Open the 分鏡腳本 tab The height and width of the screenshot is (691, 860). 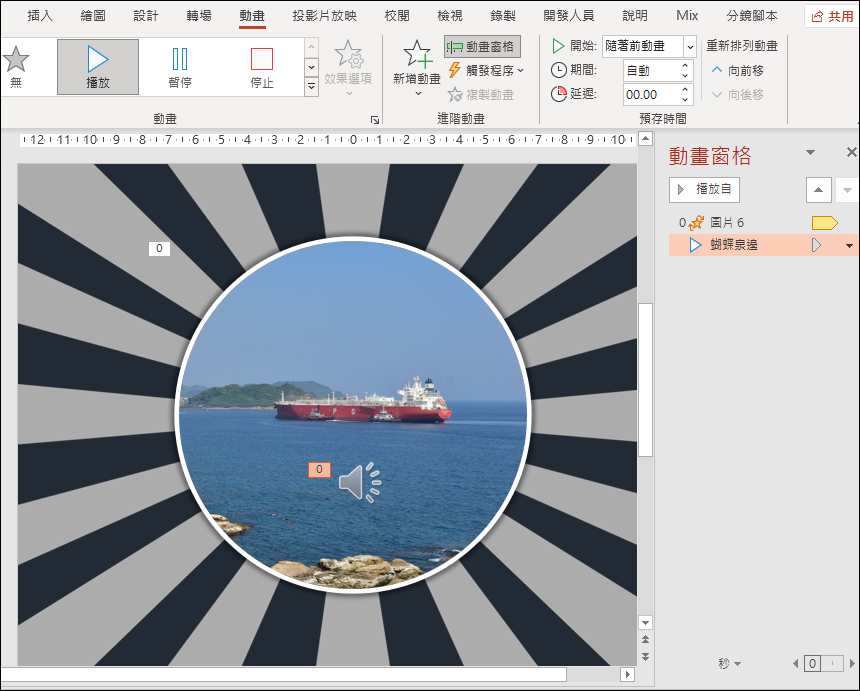752,16
